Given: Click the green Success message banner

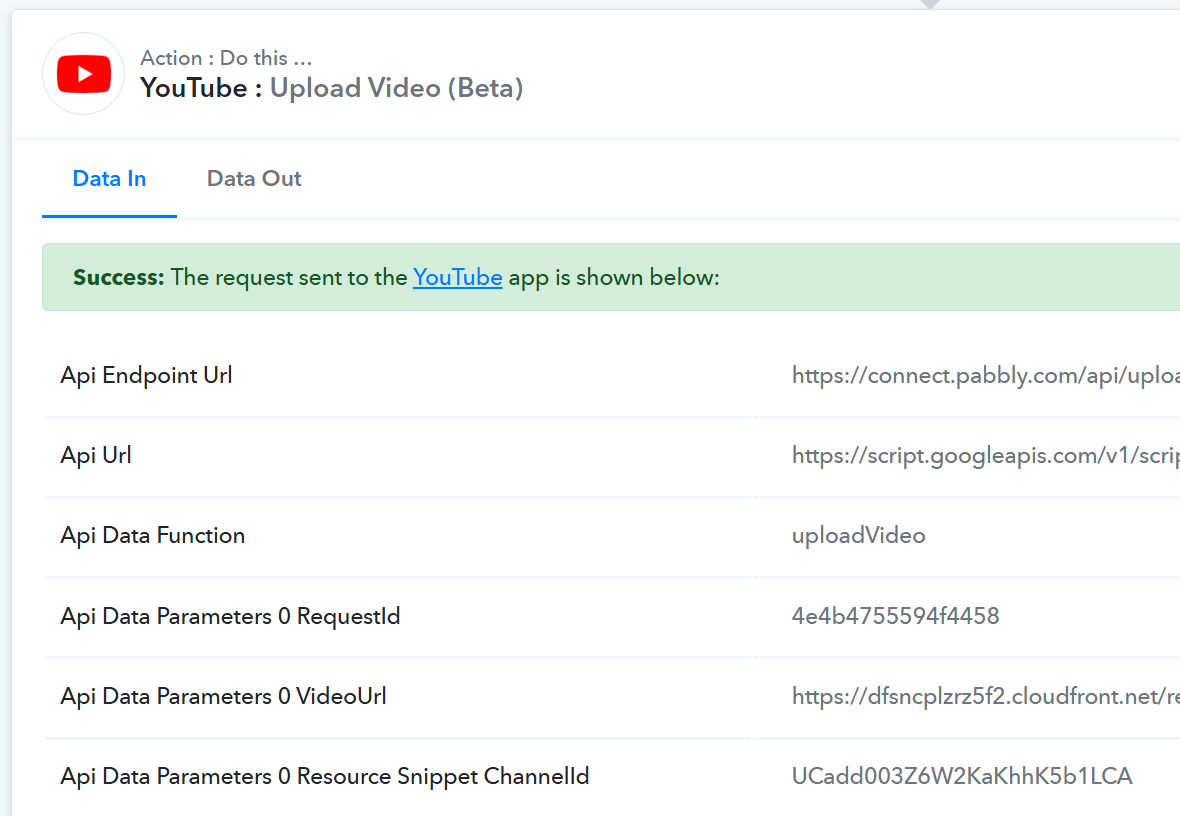Looking at the screenshot, I should [x=611, y=277].
